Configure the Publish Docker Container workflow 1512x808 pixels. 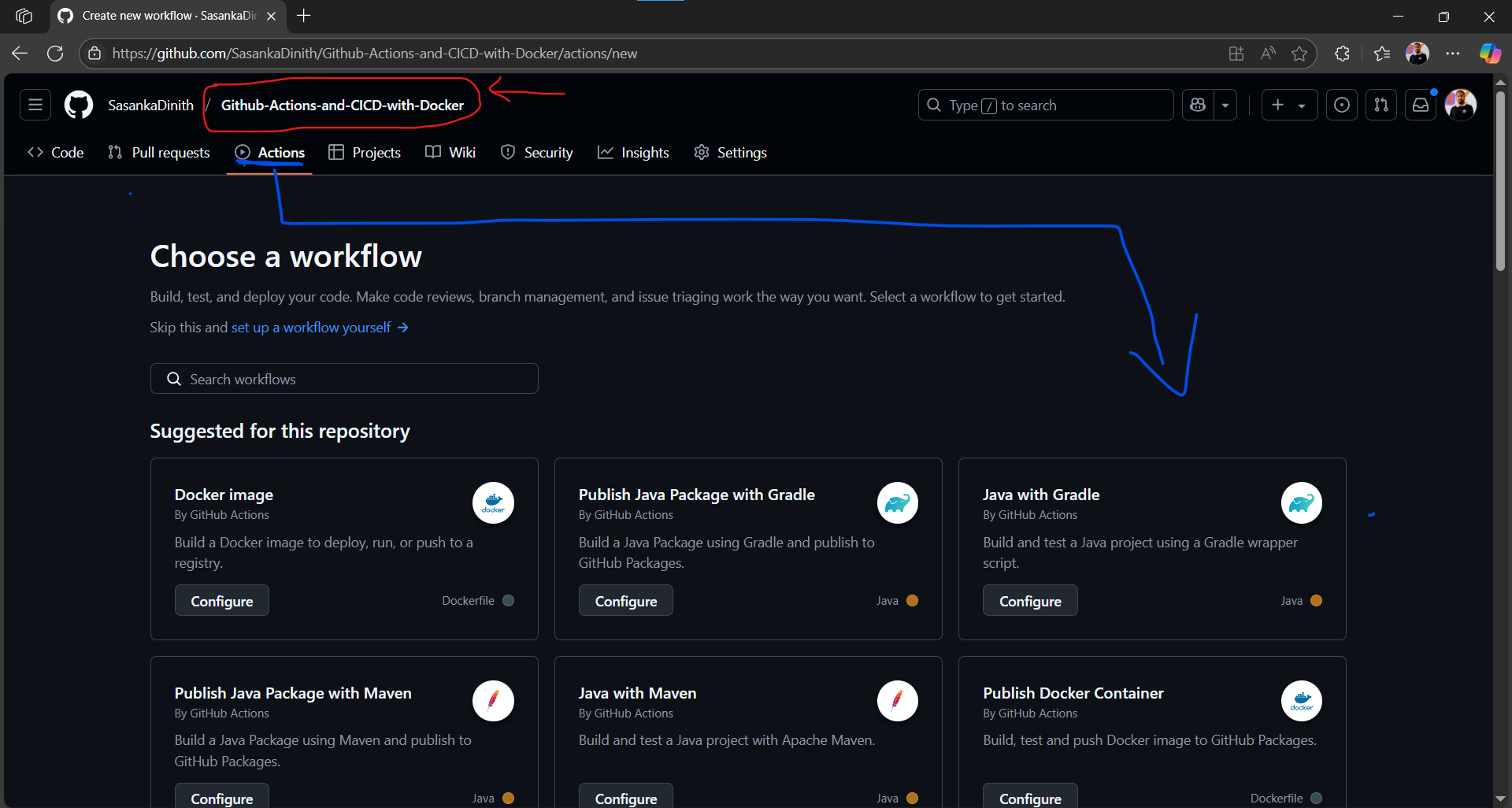[1030, 796]
